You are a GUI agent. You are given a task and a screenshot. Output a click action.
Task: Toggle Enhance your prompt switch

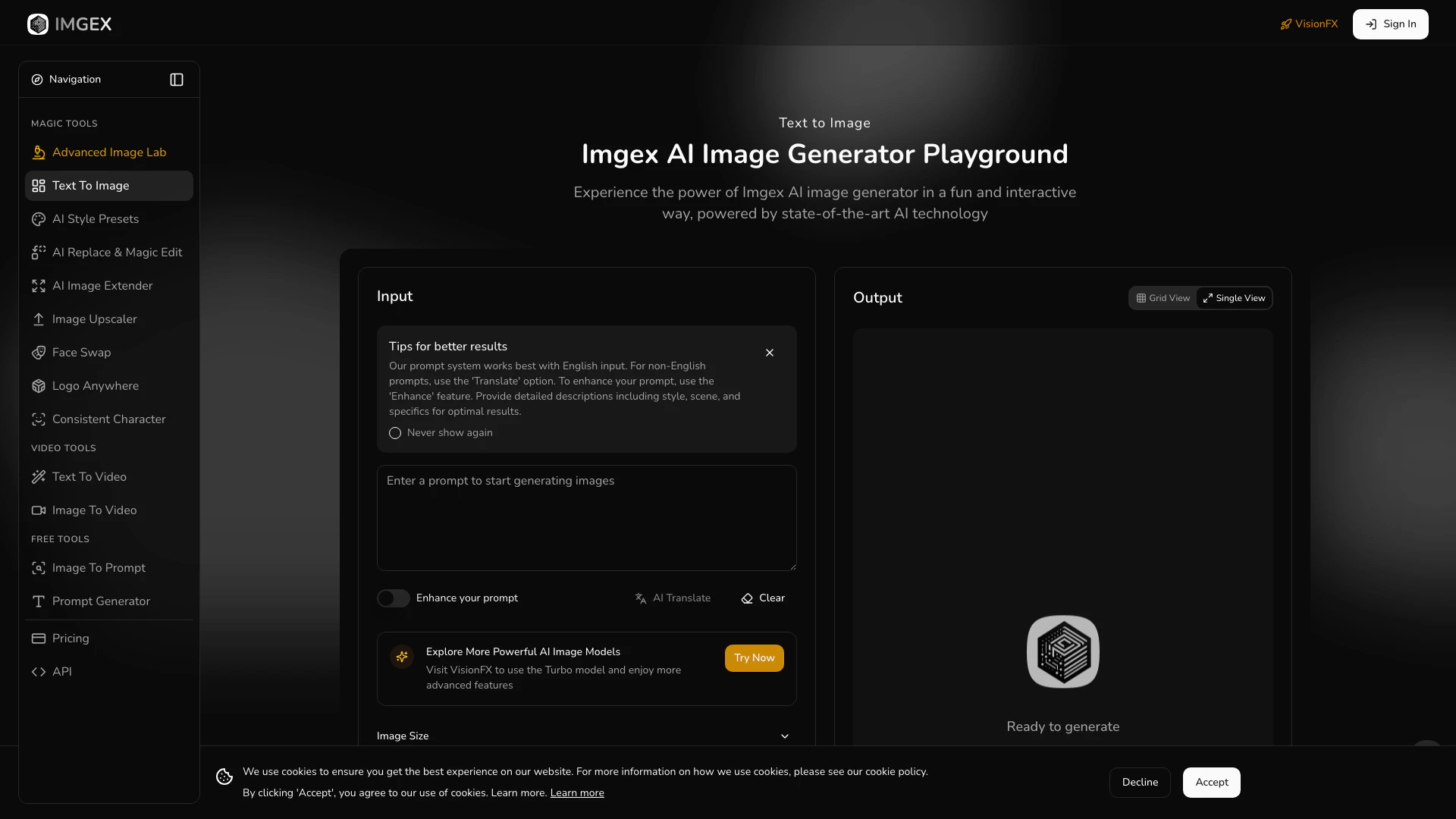393,598
